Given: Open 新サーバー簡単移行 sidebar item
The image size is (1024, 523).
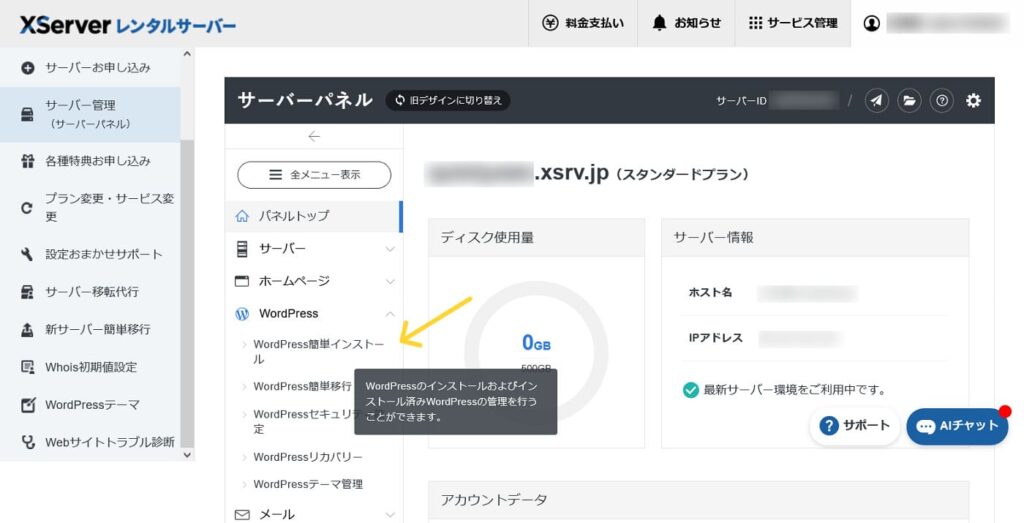Looking at the screenshot, I should [90, 329].
